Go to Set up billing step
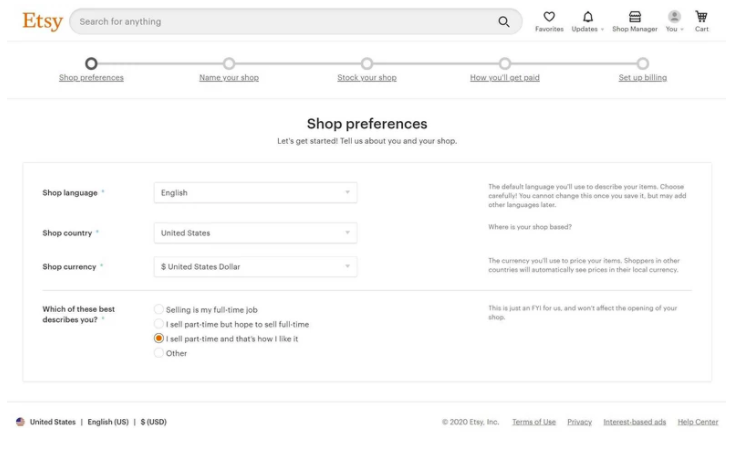Screen dimensions: 734x463 click(643, 78)
